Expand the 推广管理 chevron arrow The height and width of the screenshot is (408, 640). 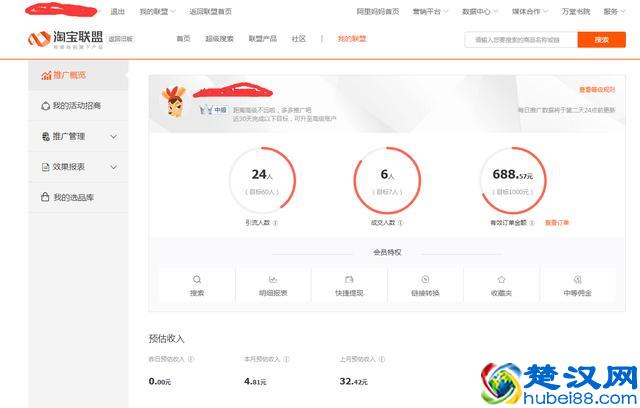click(x=113, y=137)
